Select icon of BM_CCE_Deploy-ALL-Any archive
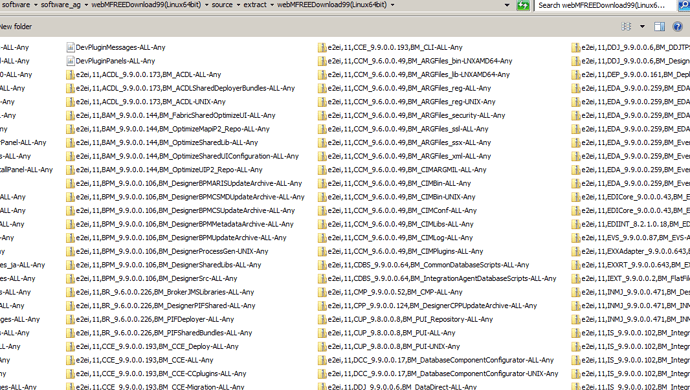This screenshot has width=690, height=390. 70,346
